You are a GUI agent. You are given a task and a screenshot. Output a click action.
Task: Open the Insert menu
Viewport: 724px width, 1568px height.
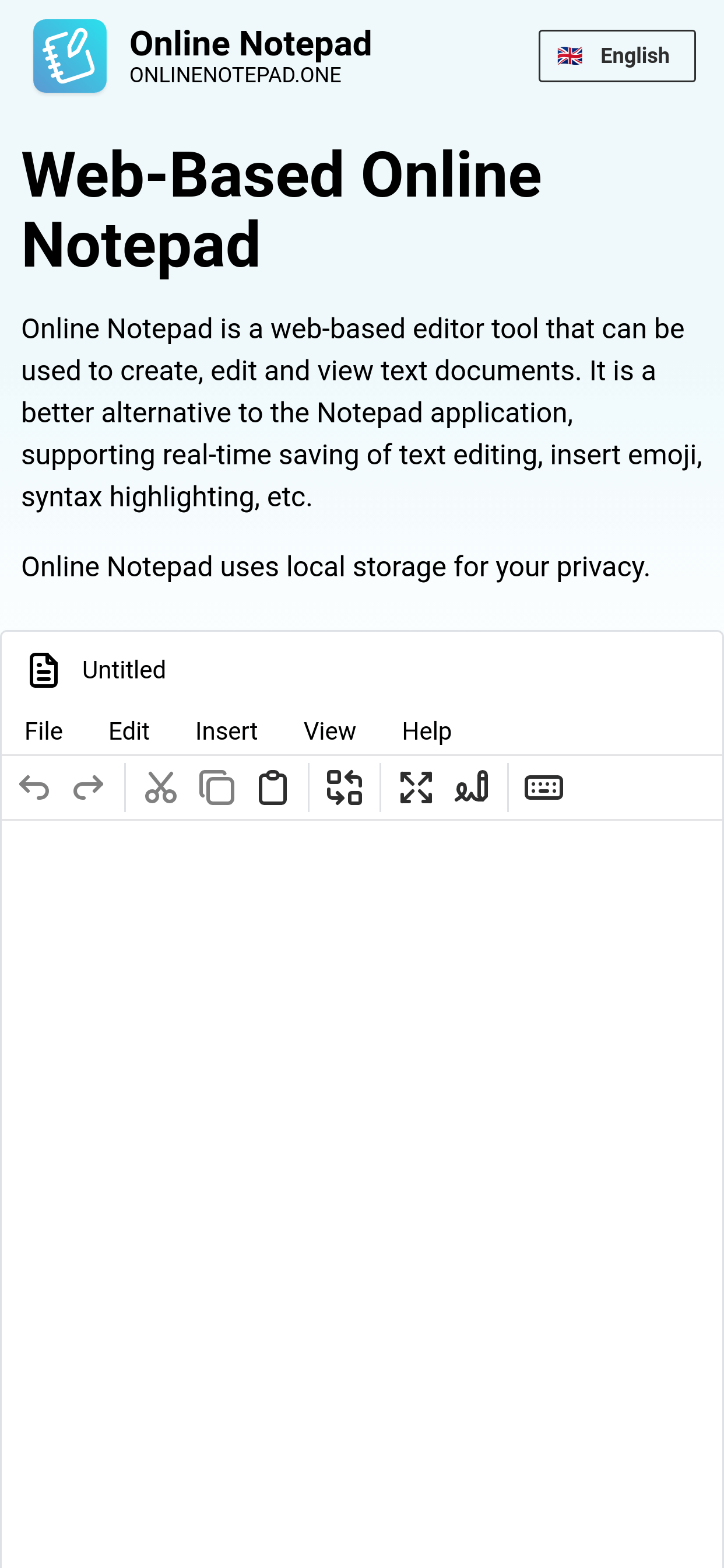coord(226,730)
